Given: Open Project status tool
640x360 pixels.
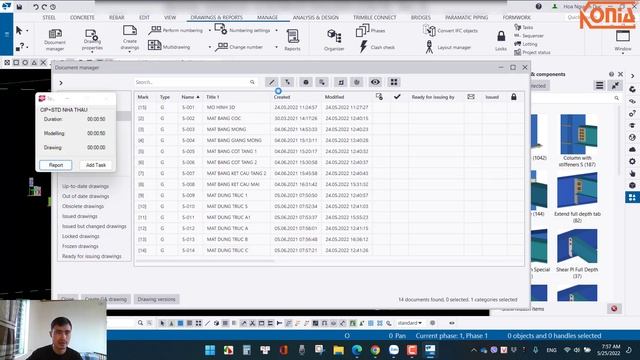Looking at the screenshot, I should [x=532, y=52].
